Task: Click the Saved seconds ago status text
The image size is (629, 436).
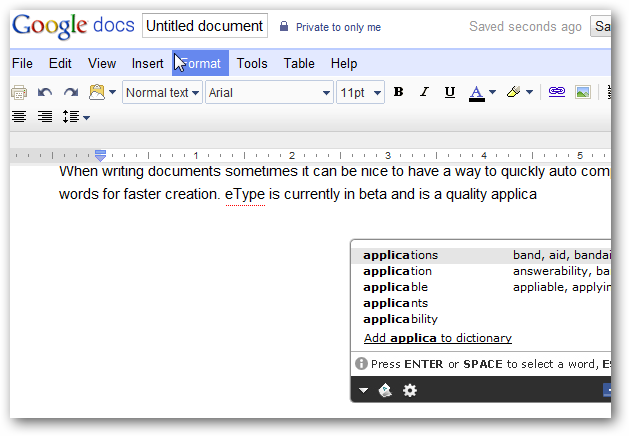Action: [x=525, y=26]
